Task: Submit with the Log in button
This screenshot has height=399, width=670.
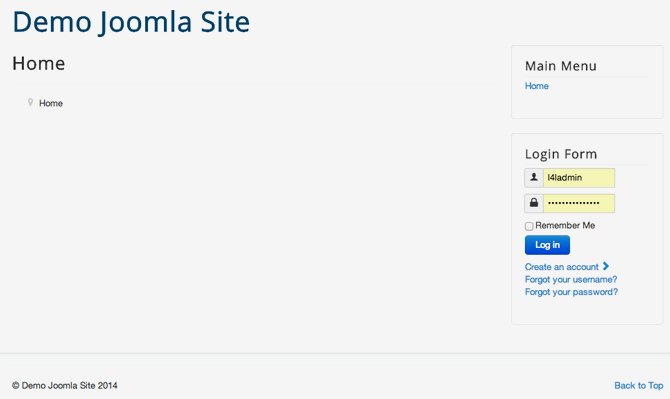Action: 547,245
